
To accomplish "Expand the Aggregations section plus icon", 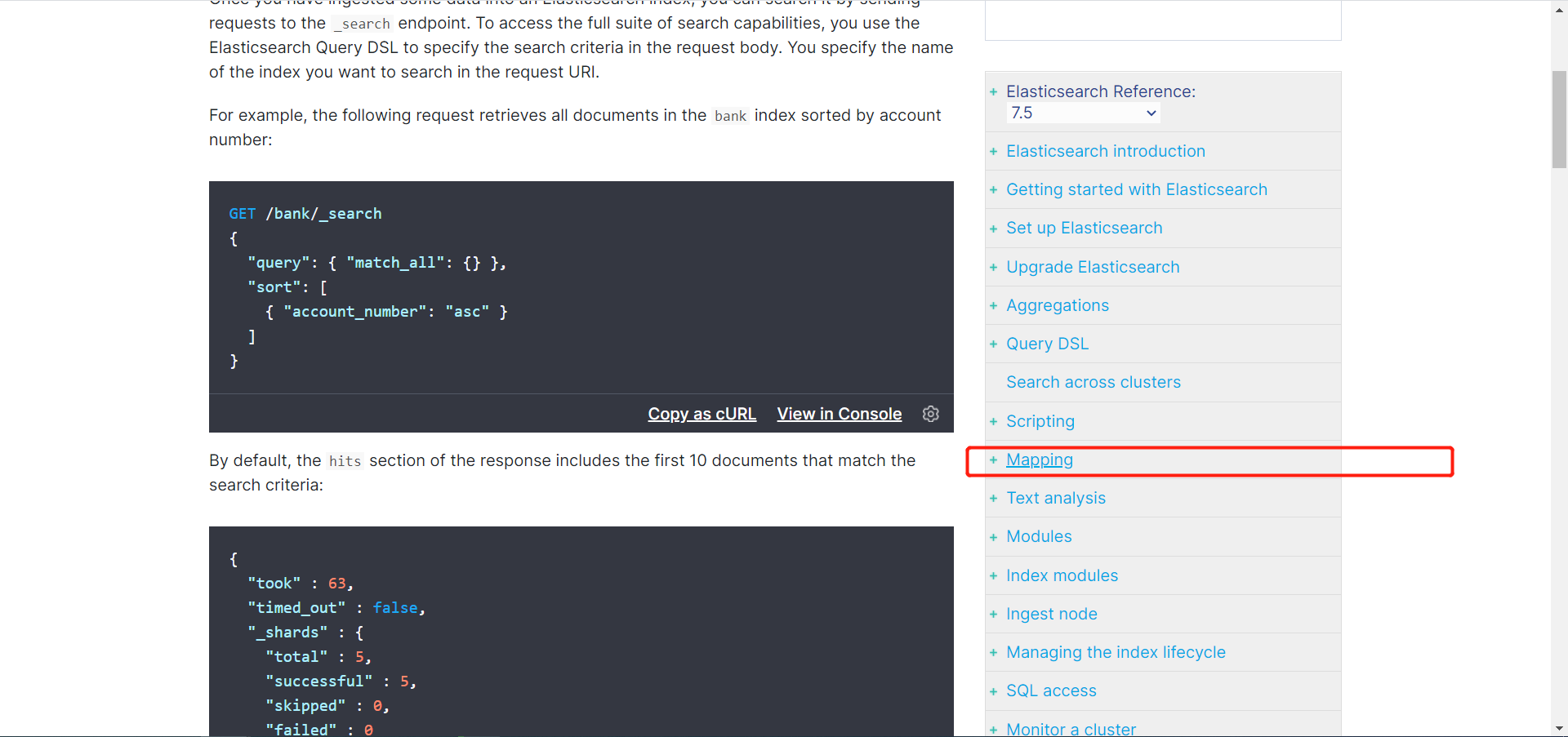I will click(993, 305).
